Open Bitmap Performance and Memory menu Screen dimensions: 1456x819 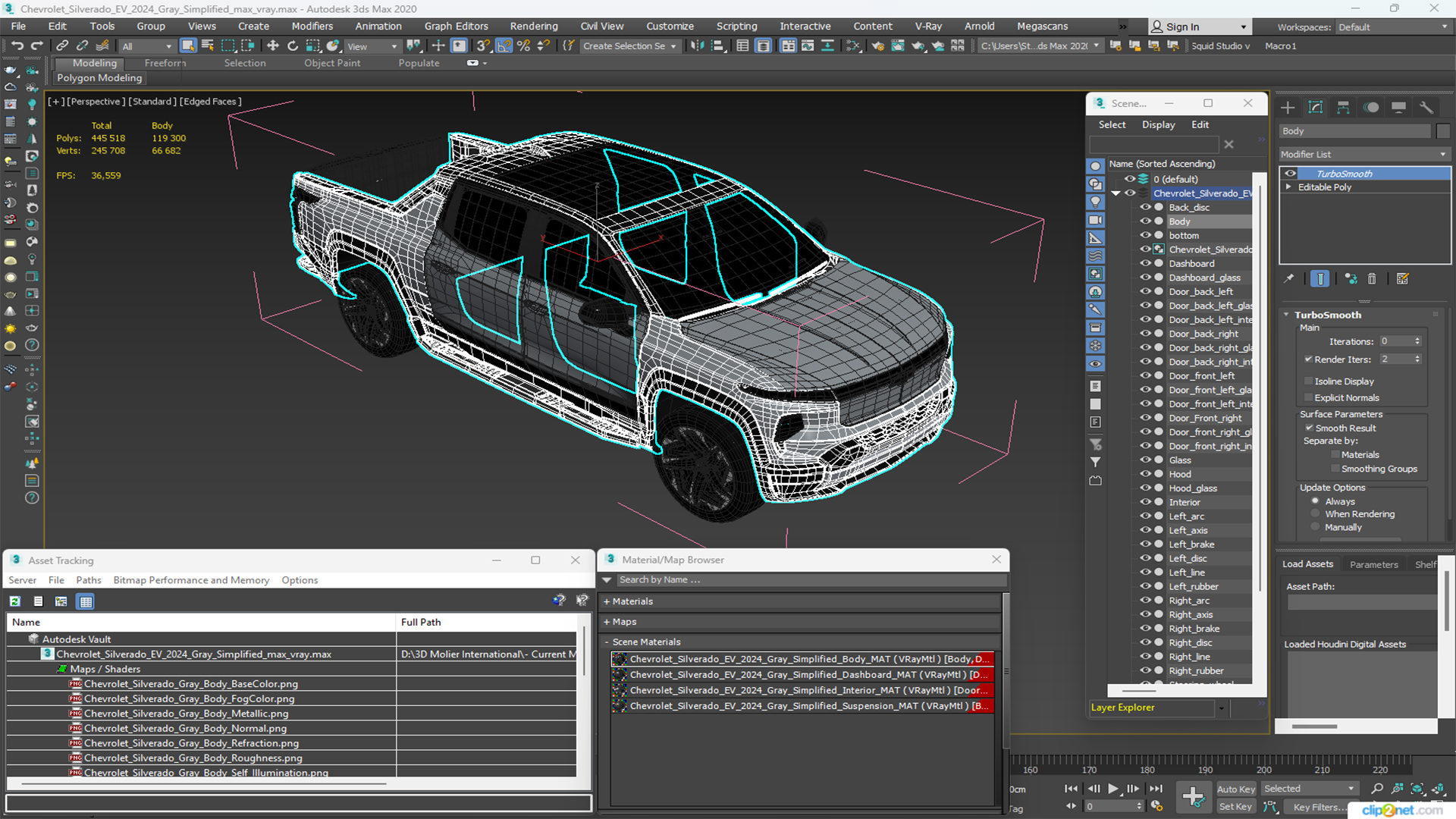click(191, 580)
